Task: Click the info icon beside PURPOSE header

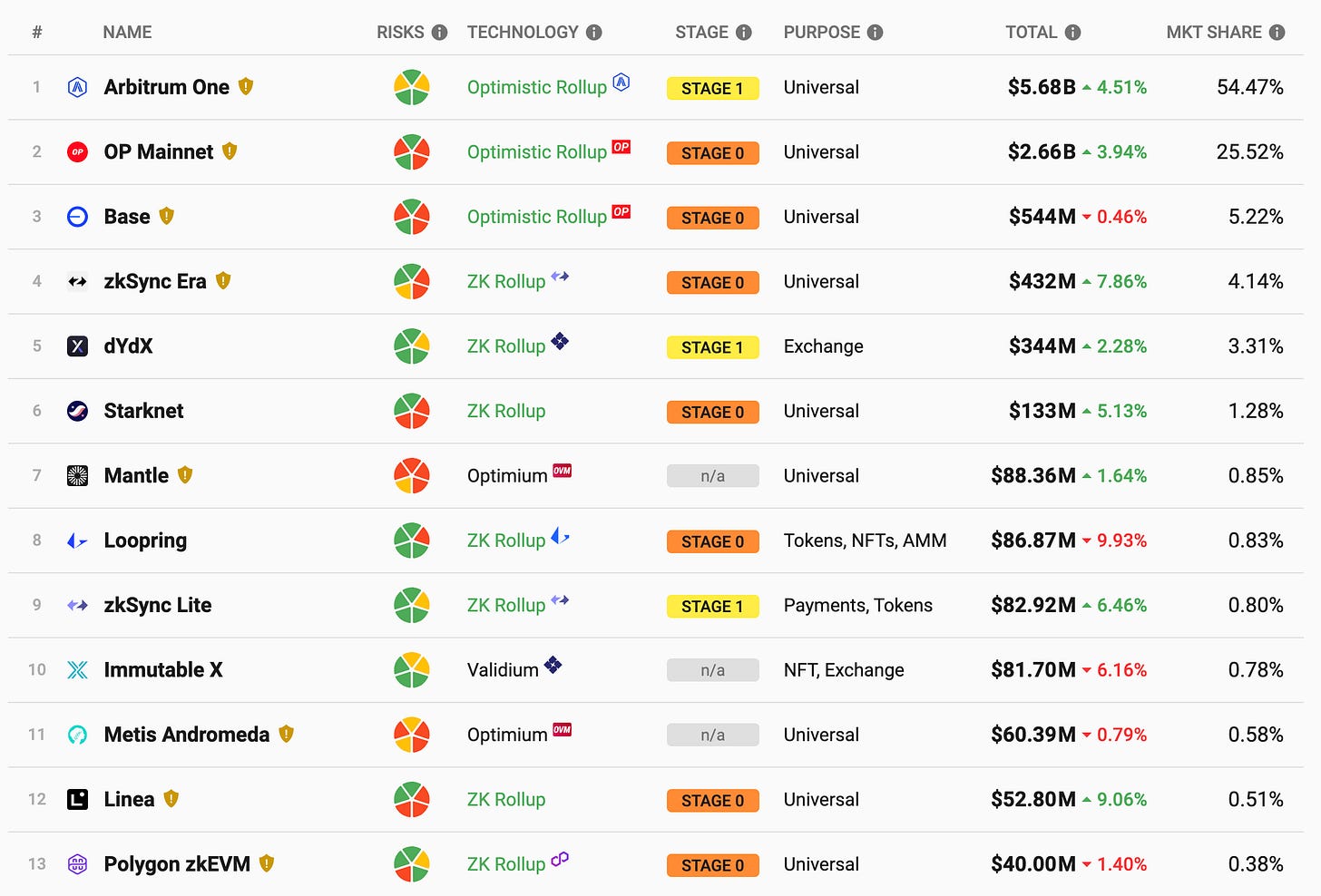Action: pyautogui.click(x=876, y=33)
